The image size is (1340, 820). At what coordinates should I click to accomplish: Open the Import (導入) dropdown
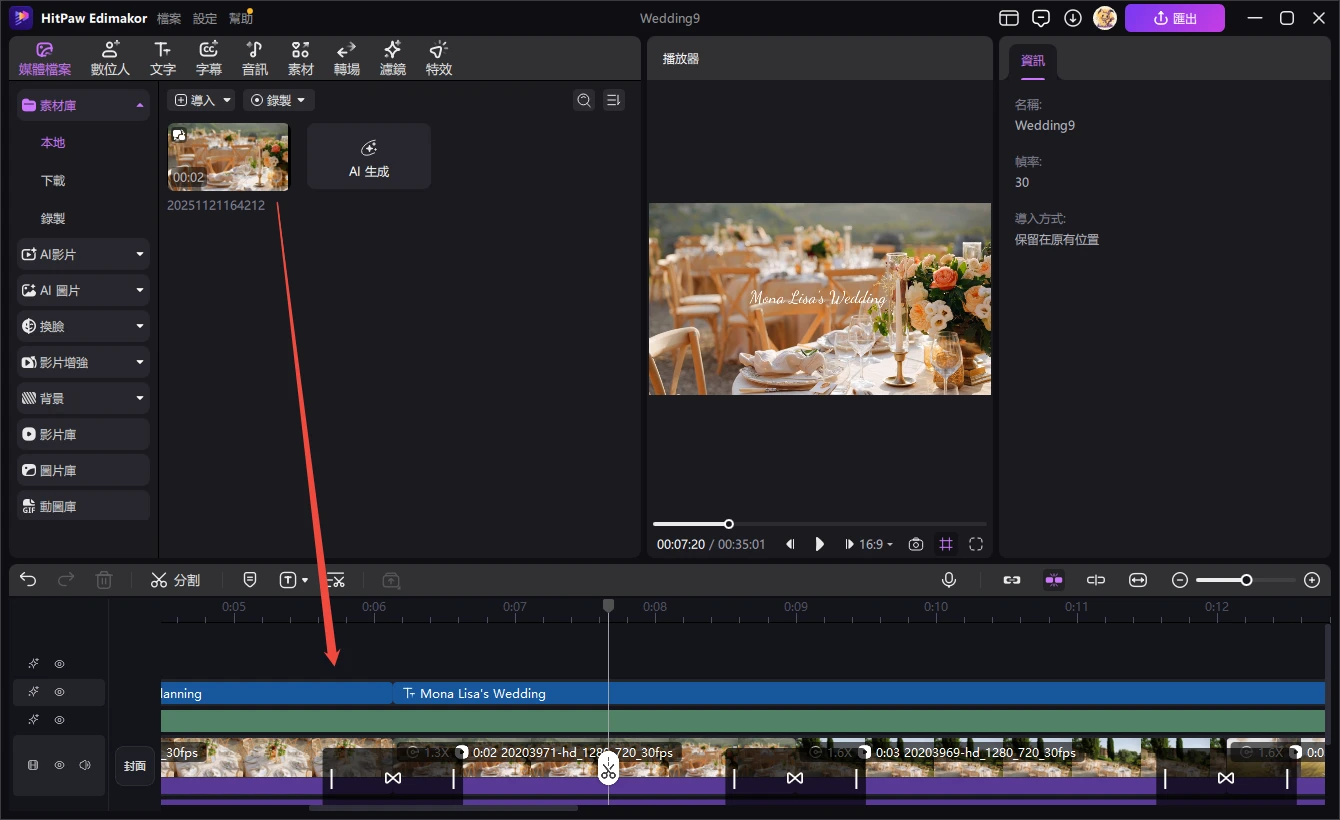point(201,100)
